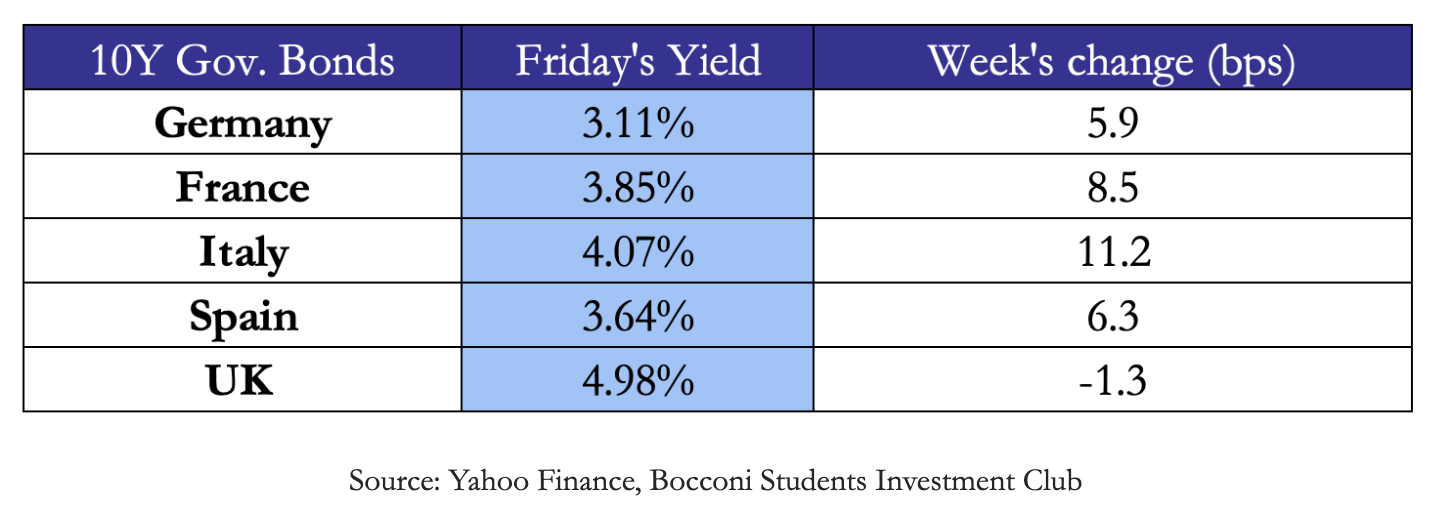Click the Spain row label
Viewport: 1440px width, 510px height.
coord(242,316)
